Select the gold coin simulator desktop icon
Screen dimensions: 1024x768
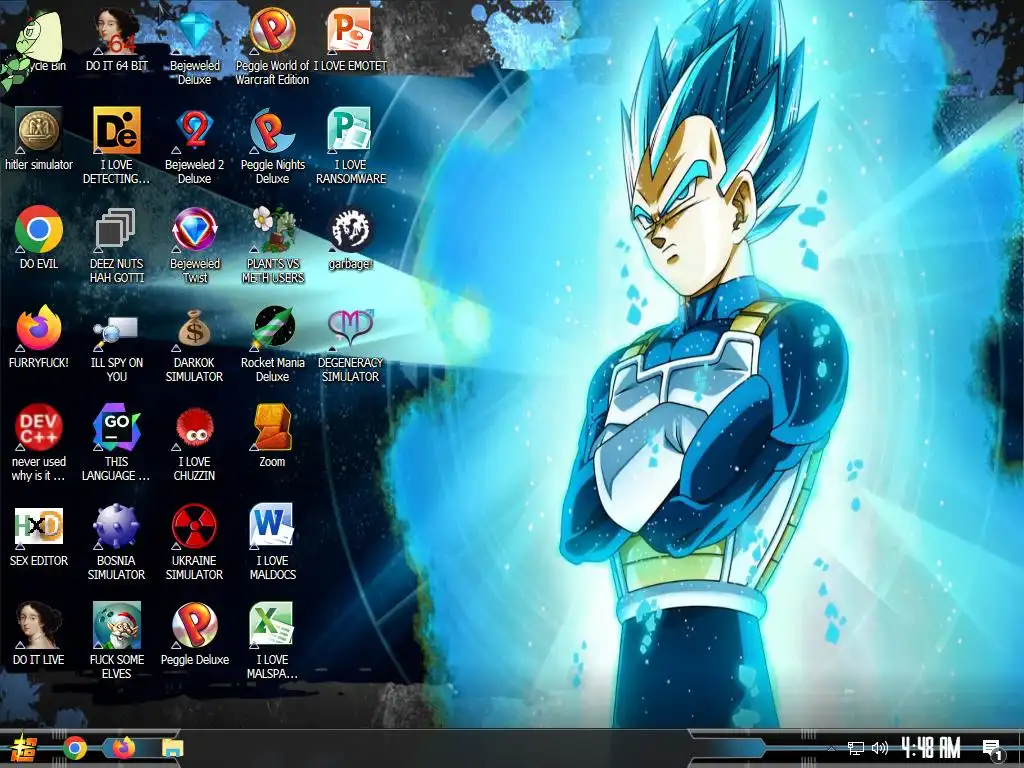(x=39, y=131)
